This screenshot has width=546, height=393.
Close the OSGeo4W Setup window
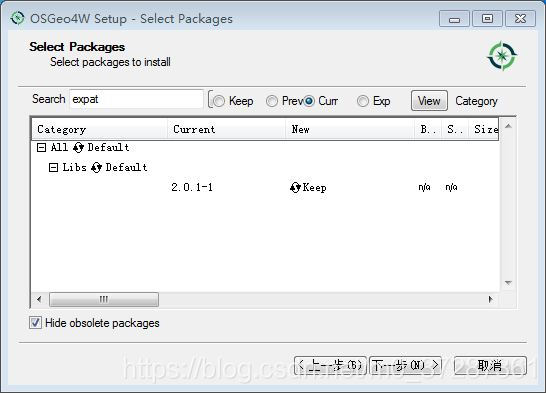(x=520, y=18)
